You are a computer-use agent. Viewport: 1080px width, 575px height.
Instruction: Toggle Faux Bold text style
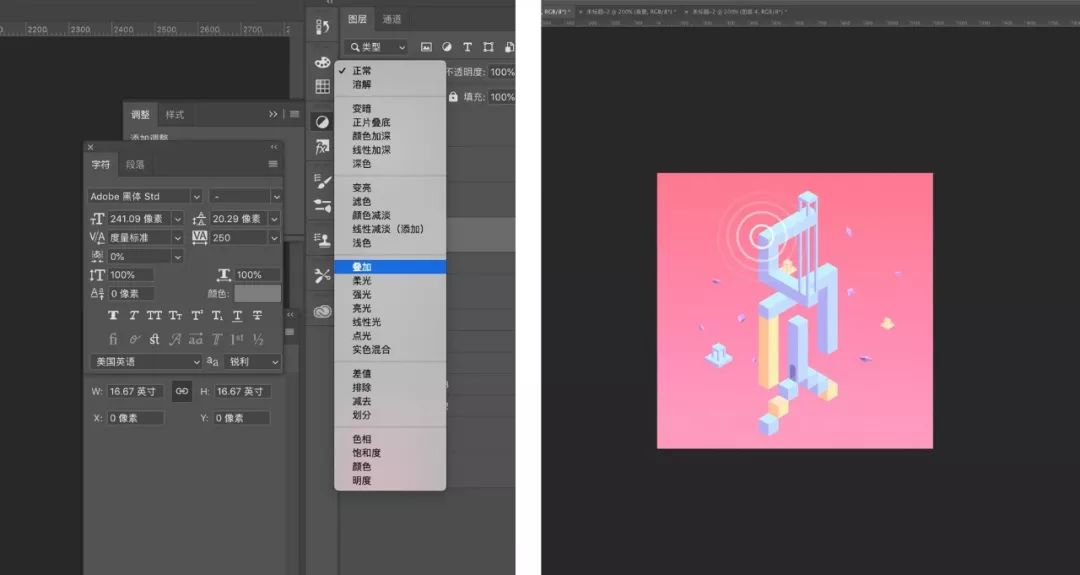coord(113,315)
